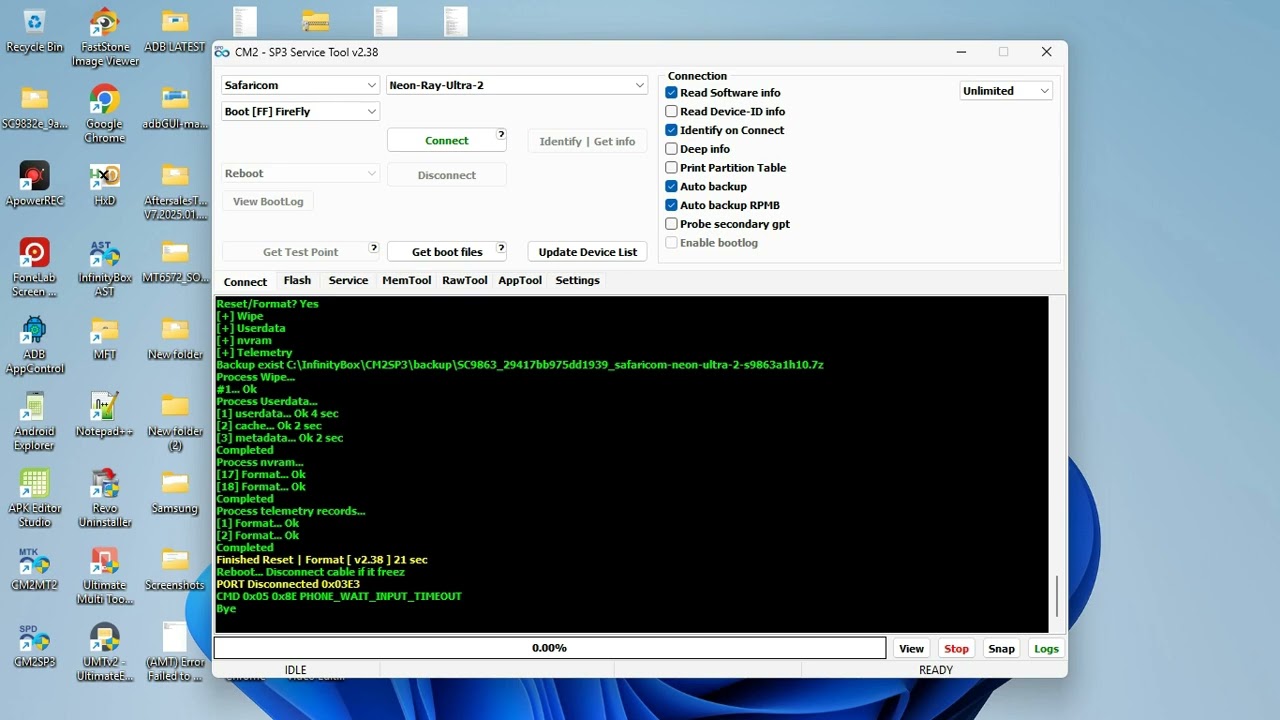Viewport: 1280px width, 720px height.
Task: Launch FoneLab Screen recorder shortcut
Action: coord(34,268)
